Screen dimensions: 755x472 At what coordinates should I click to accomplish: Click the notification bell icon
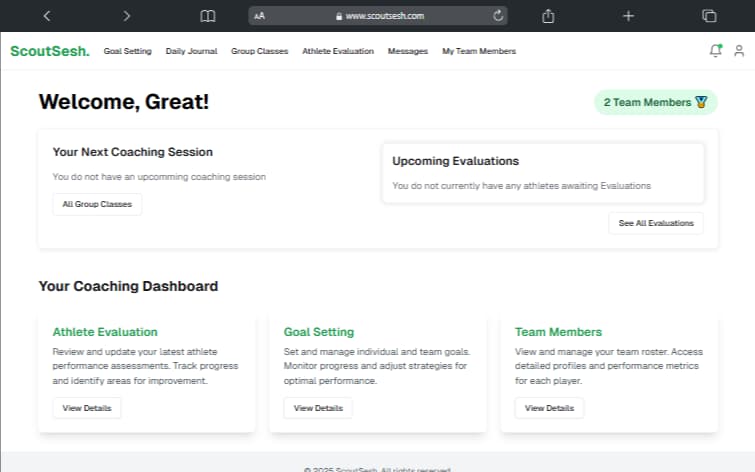715,51
